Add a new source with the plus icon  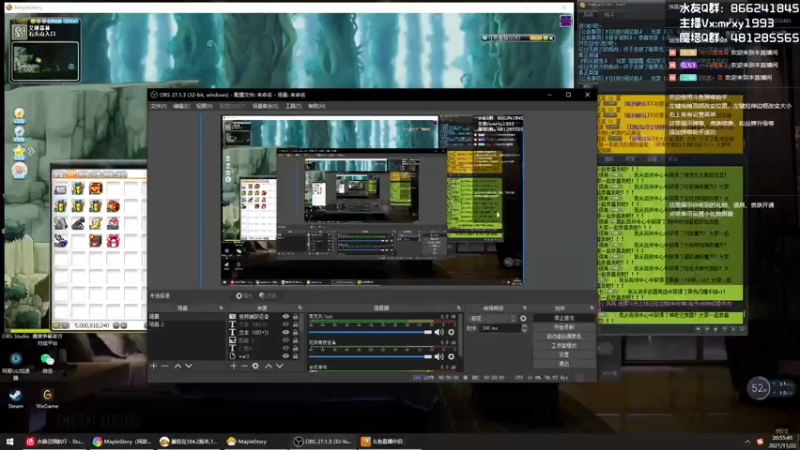pos(233,366)
